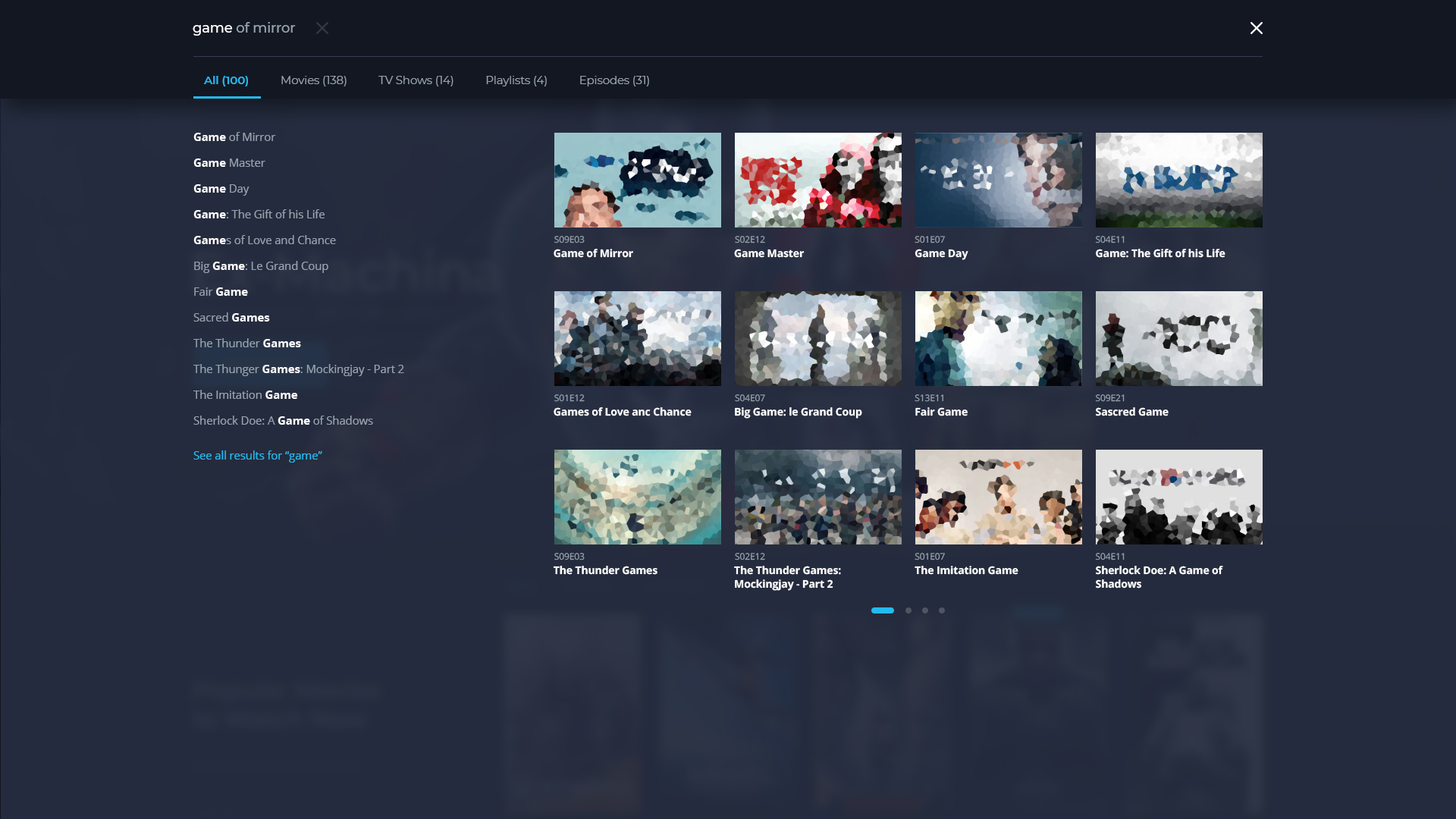Switch to the Movies (138) tab
This screenshot has height=819, width=1456.
tap(313, 80)
